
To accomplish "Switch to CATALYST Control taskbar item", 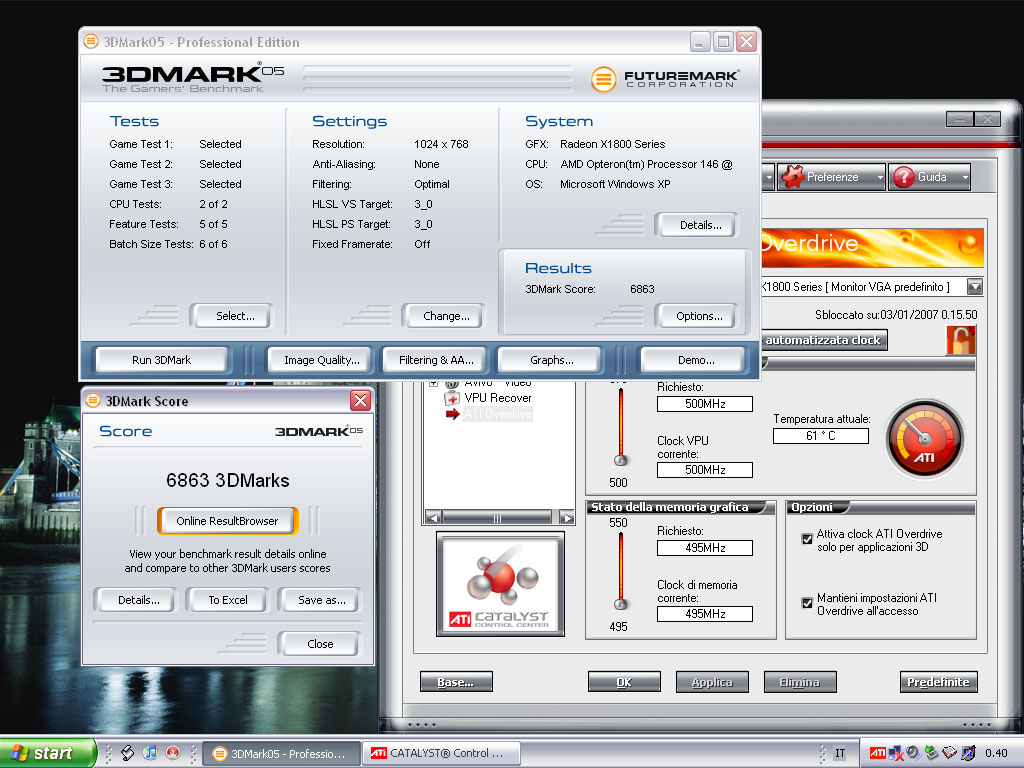I will pos(441,753).
